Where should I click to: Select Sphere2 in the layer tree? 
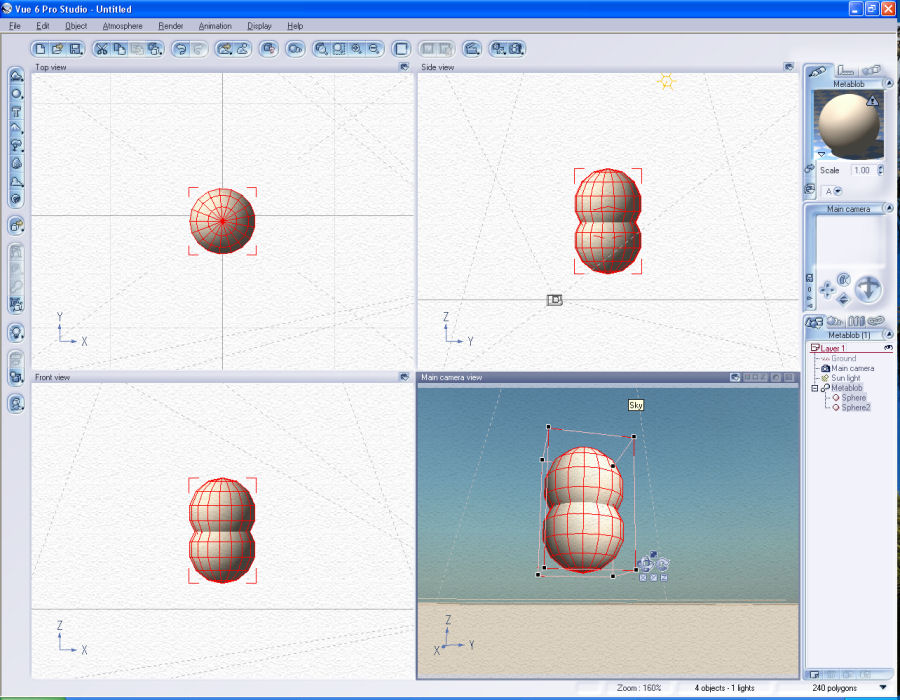855,408
